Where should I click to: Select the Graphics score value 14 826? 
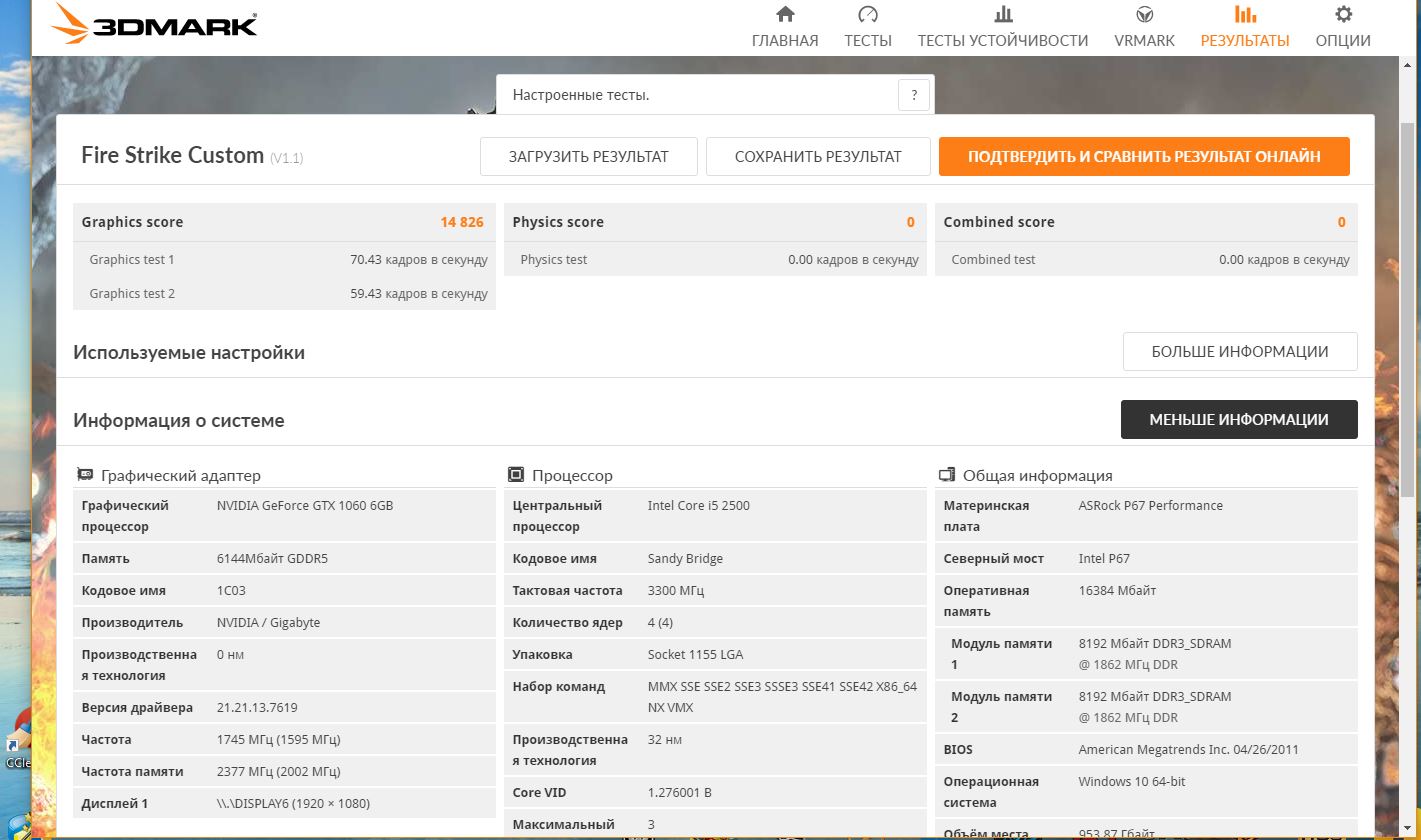pos(462,222)
